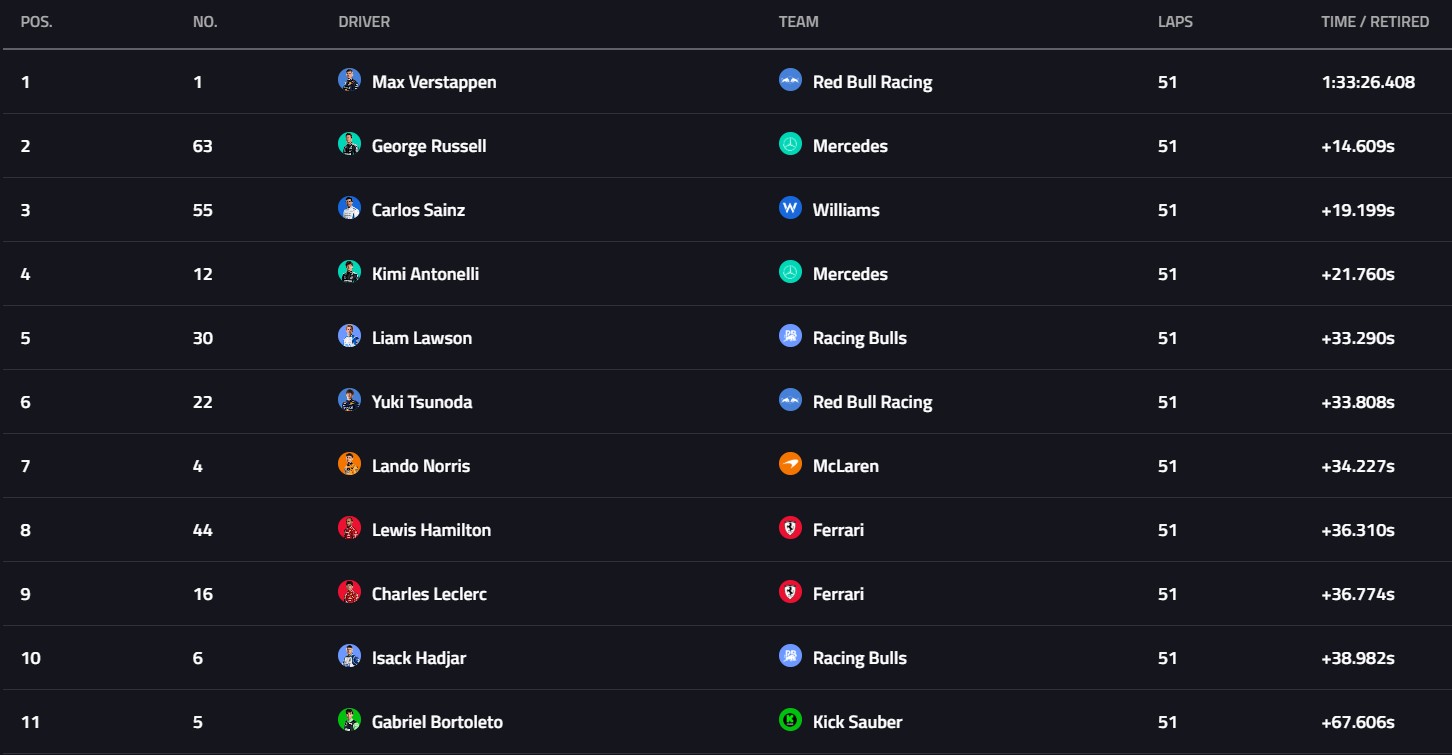Click Lewis Hamilton's Ferrari team logo

tap(790, 528)
